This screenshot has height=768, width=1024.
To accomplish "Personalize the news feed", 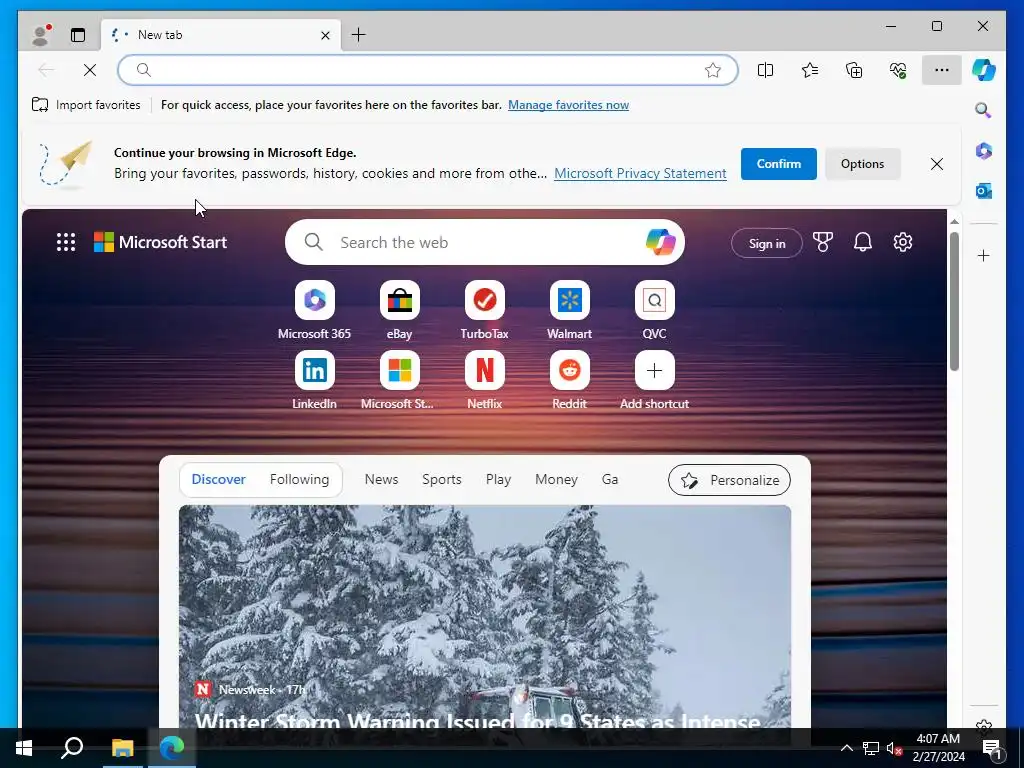I will click(x=729, y=480).
